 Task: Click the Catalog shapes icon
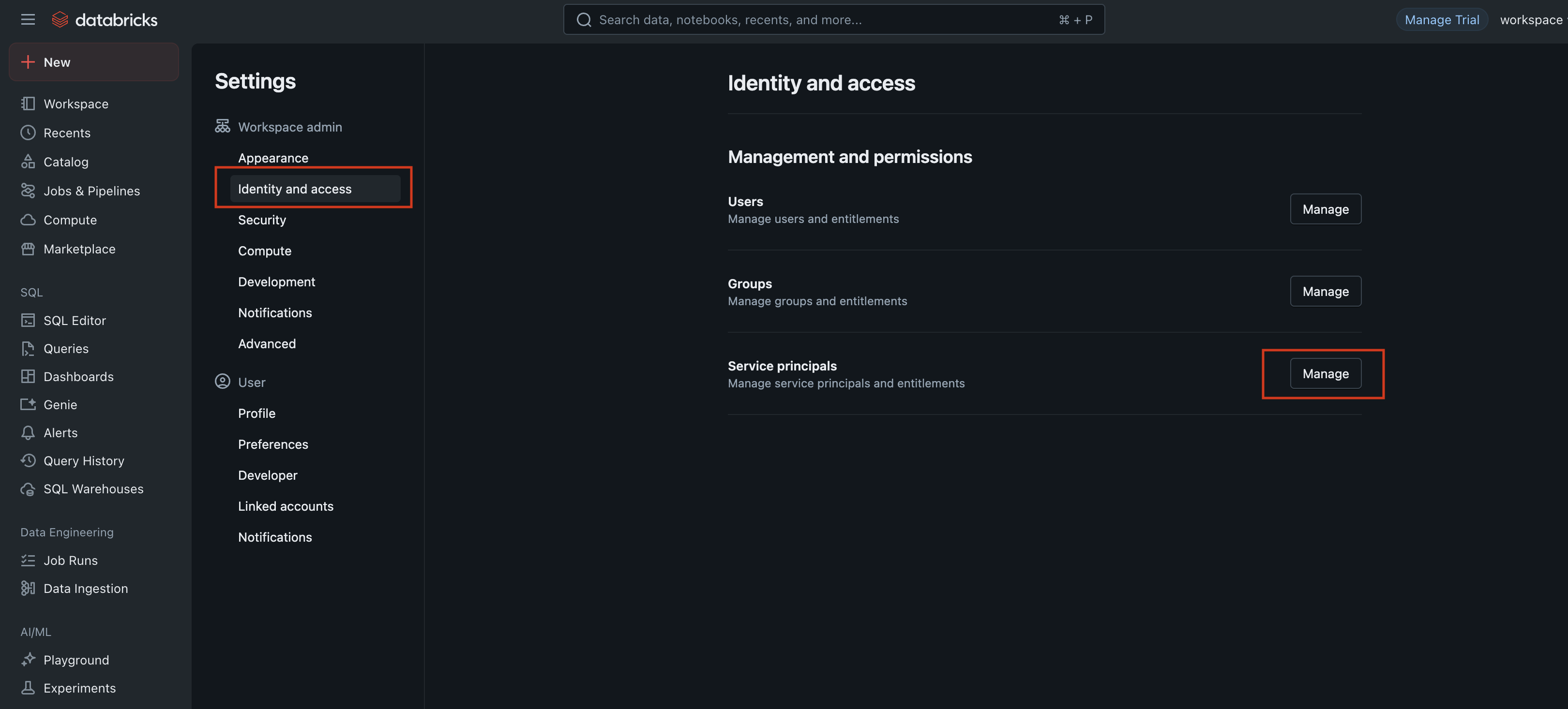(28, 162)
